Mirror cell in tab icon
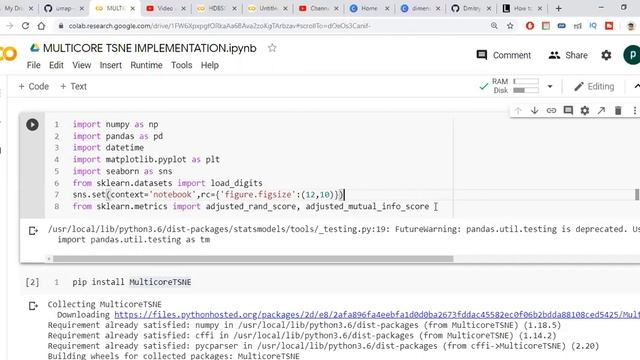Viewport: 640px width, 360px height. pyautogui.click(x=601, y=111)
